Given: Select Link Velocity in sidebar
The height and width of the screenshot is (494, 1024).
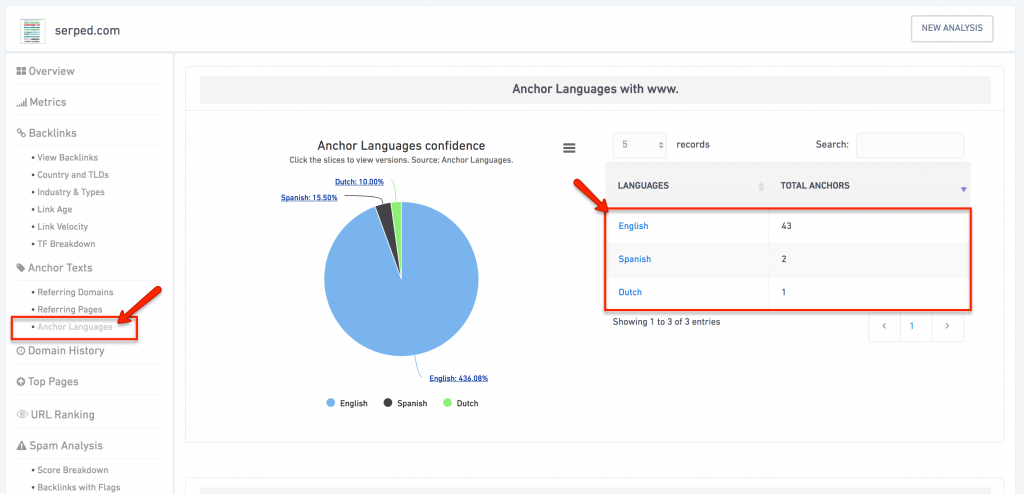Looking at the screenshot, I should point(62,226).
